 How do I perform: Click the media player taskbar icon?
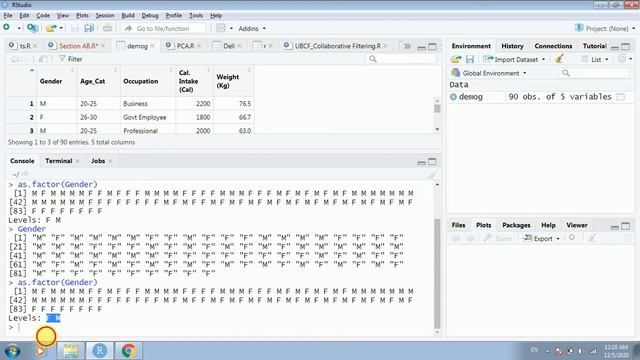click(x=40, y=351)
